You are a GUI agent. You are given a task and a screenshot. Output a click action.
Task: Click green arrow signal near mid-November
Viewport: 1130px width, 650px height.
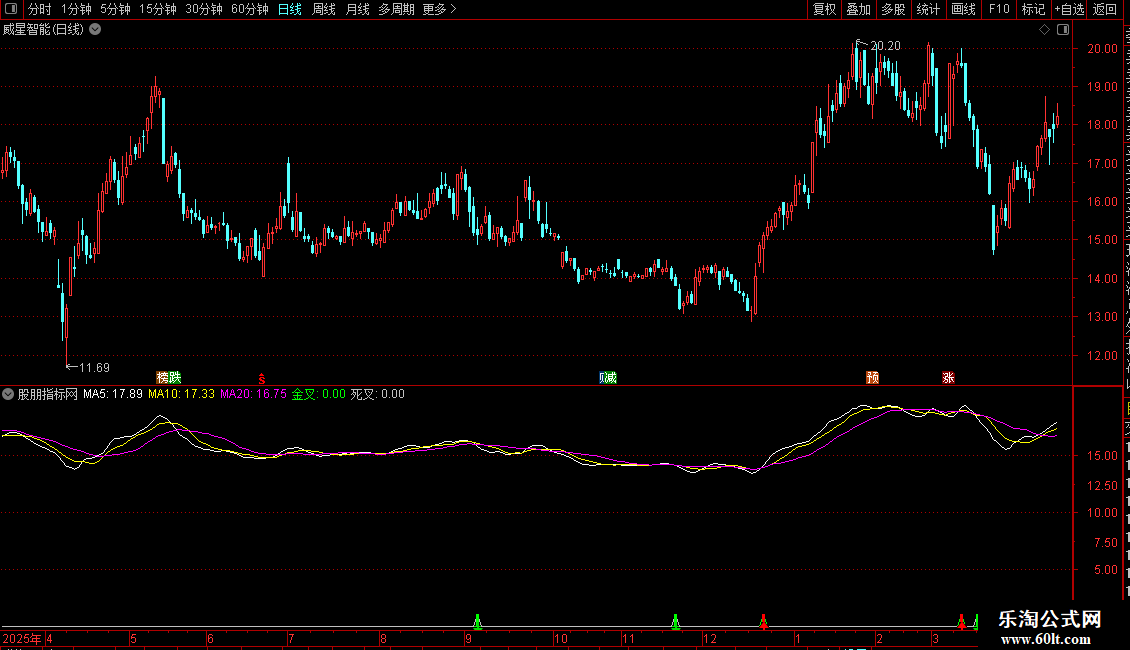pos(675,621)
